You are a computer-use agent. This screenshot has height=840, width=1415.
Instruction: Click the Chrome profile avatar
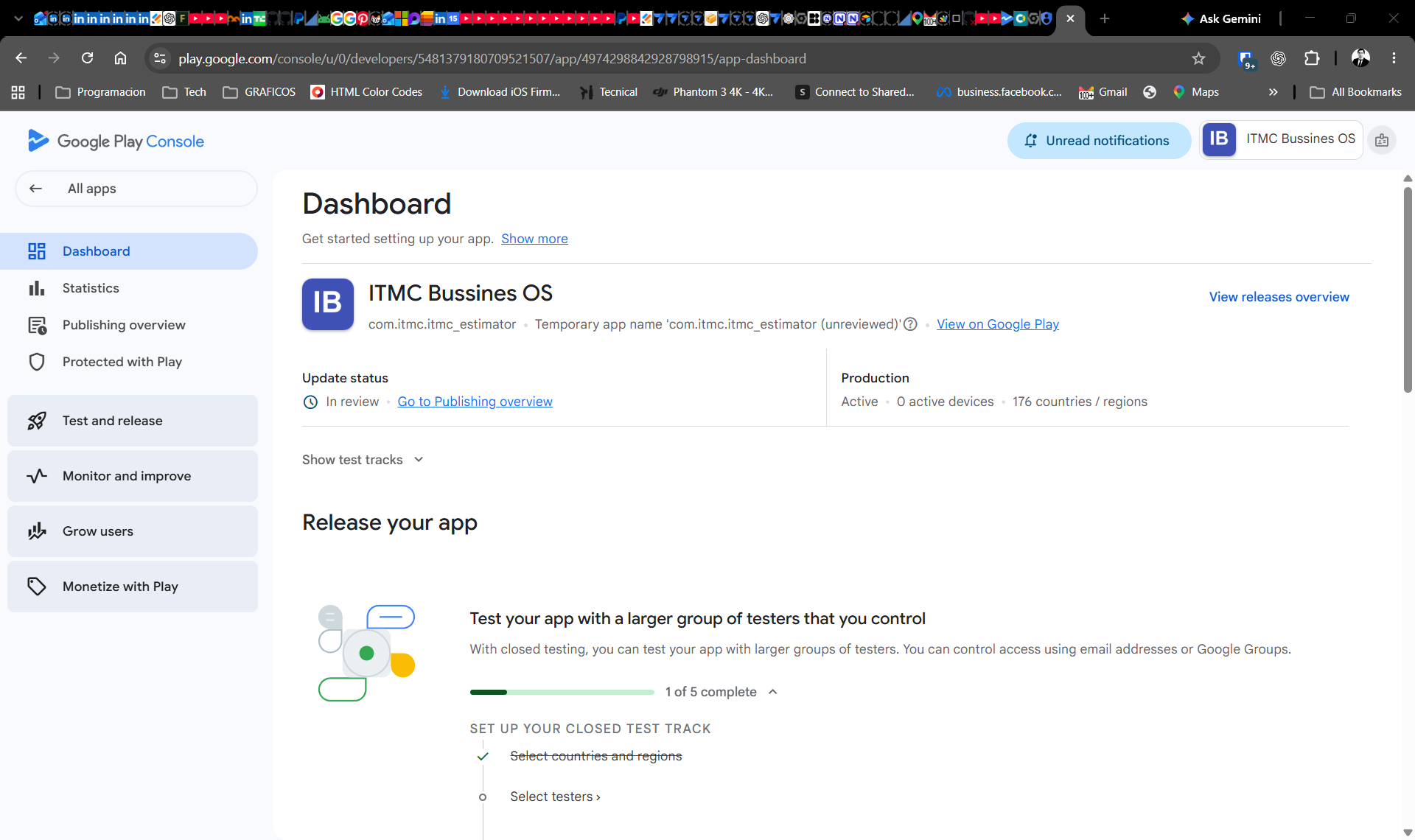tap(1360, 58)
